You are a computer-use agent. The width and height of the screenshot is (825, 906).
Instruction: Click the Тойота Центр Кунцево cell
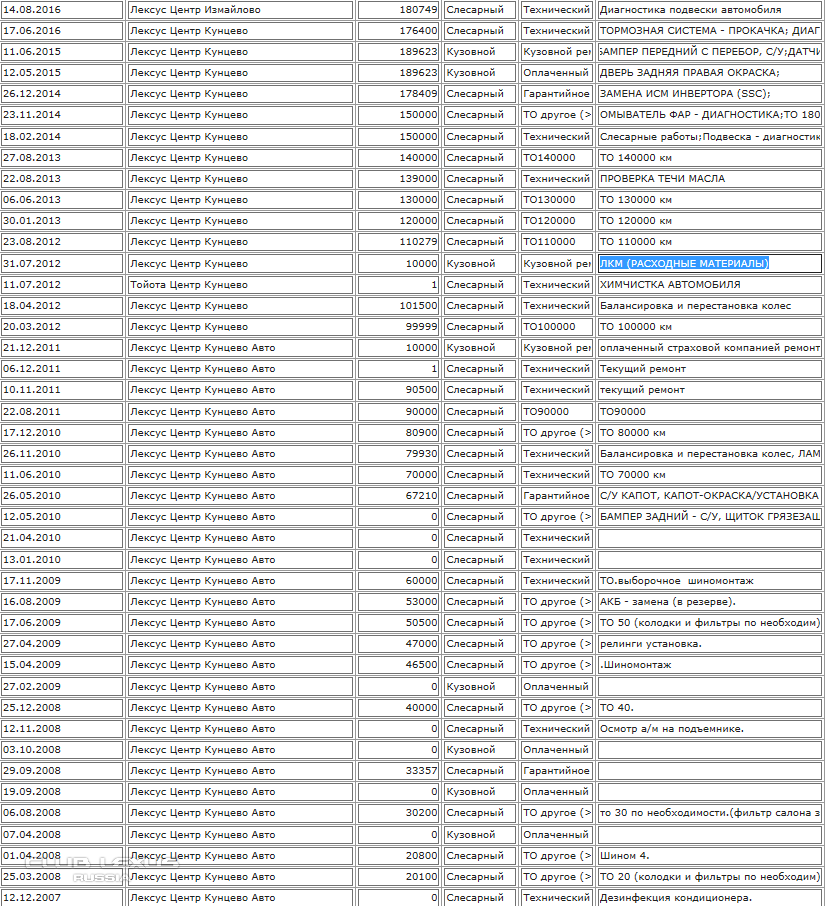click(240, 284)
